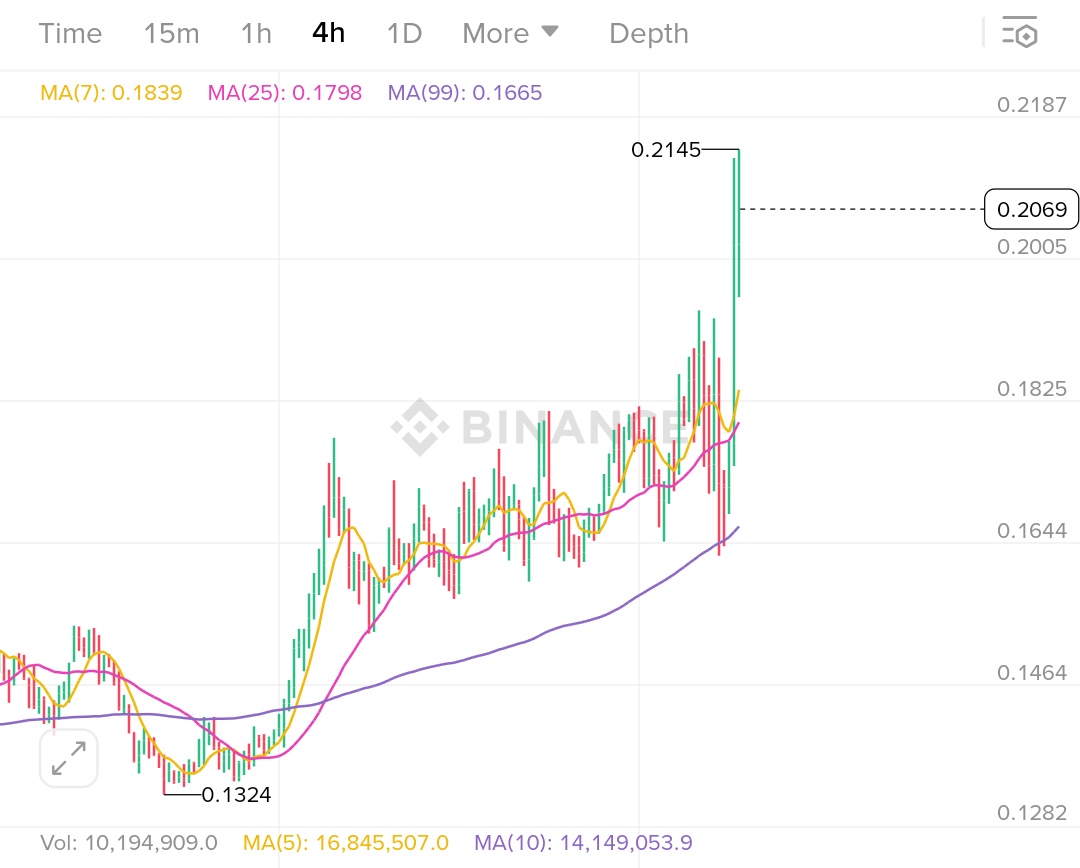Screen dimensions: 1080x868
Task: Tap the volume MA(10): 14,149,053.9 label
Action: point(583,843)
